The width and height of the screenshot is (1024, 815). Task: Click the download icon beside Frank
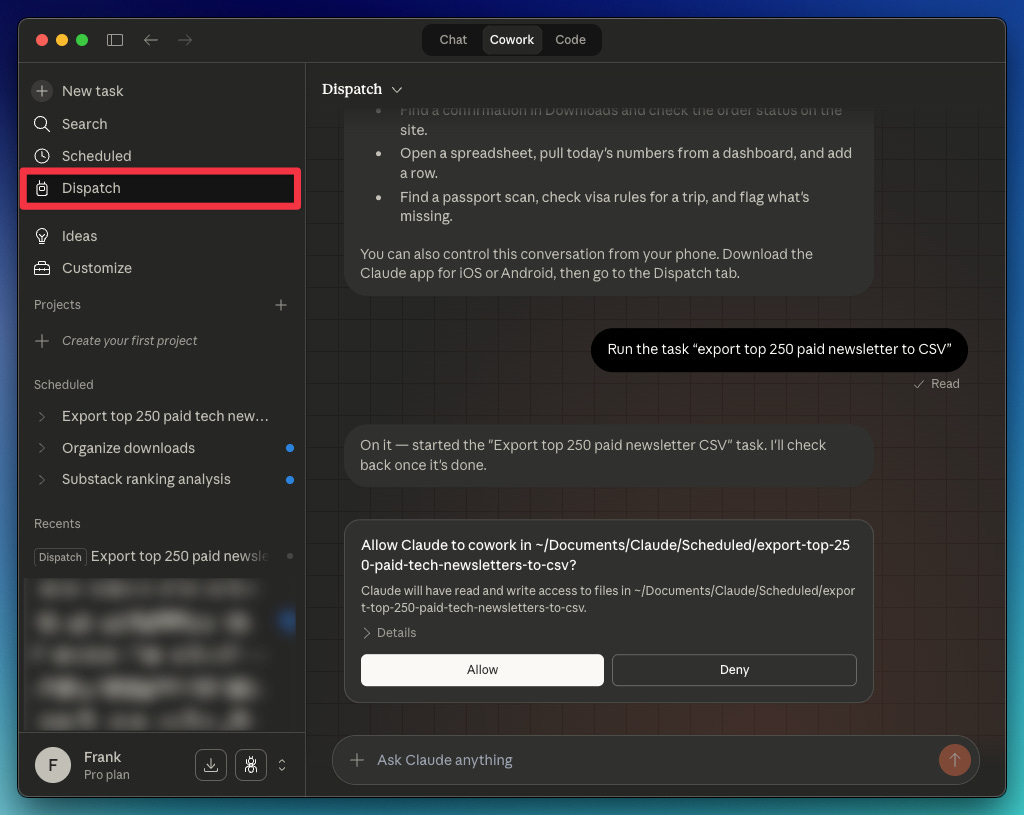(x=211, y=765)
